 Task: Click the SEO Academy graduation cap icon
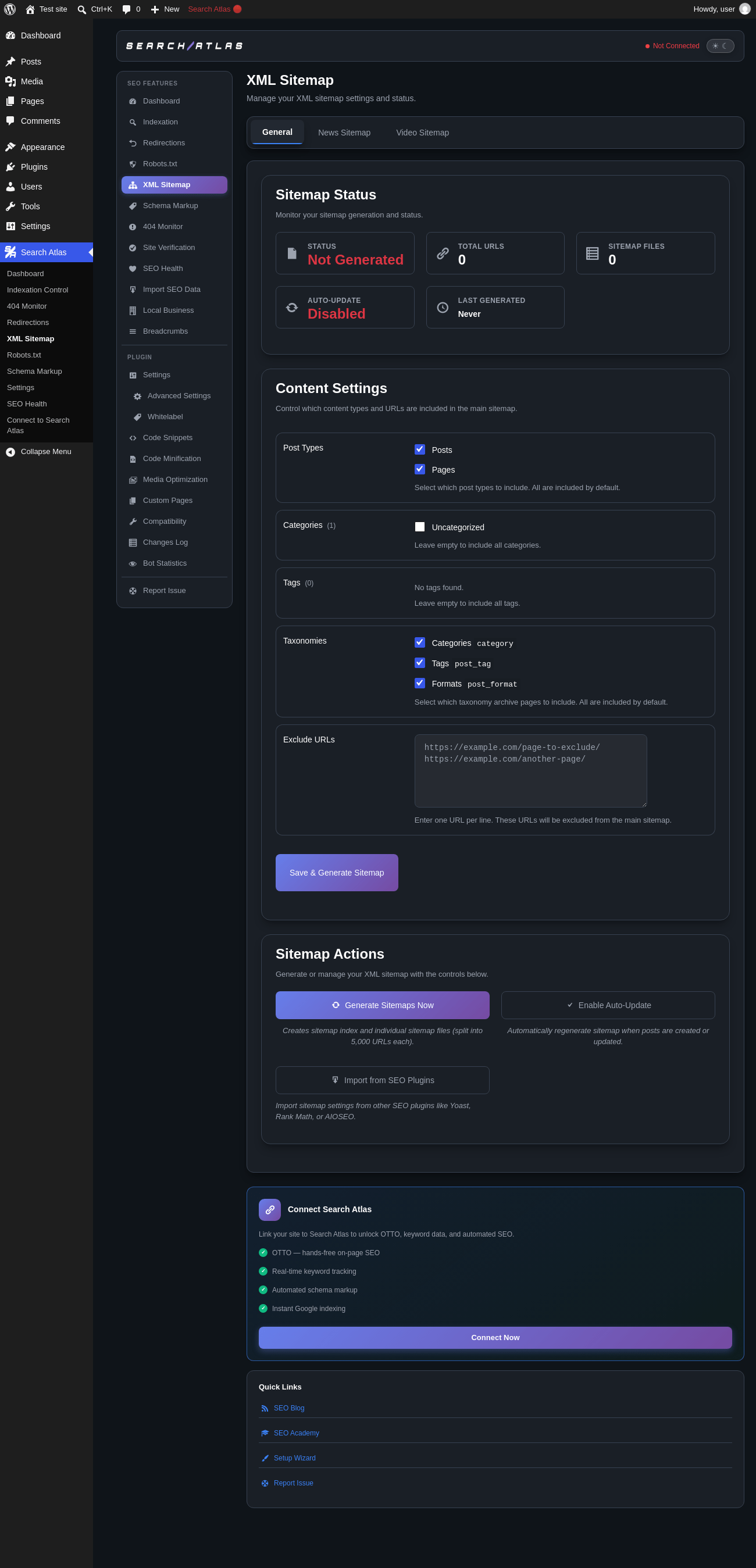[265, 1434]
